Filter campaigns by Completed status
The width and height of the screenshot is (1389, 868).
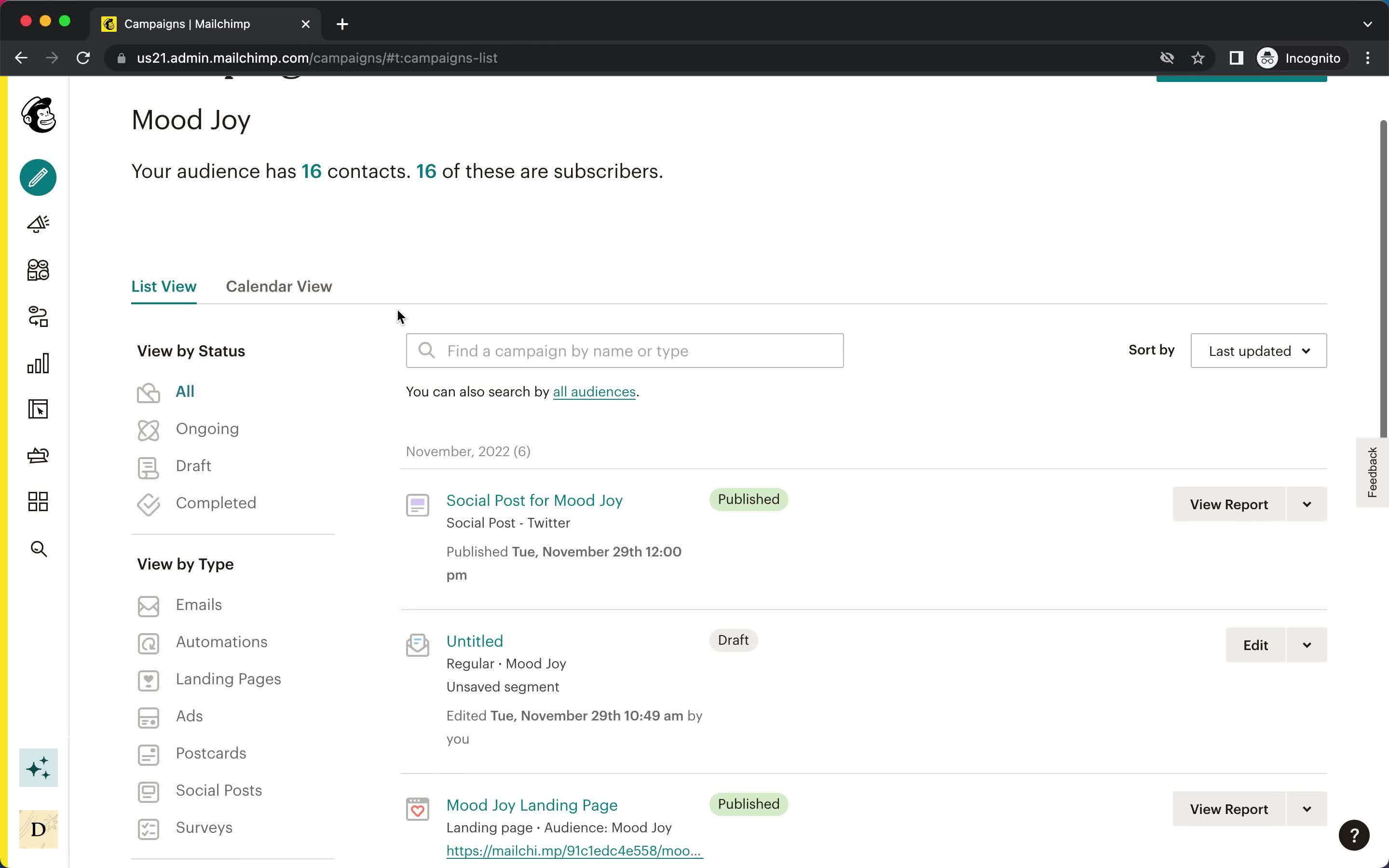[216, 503]
